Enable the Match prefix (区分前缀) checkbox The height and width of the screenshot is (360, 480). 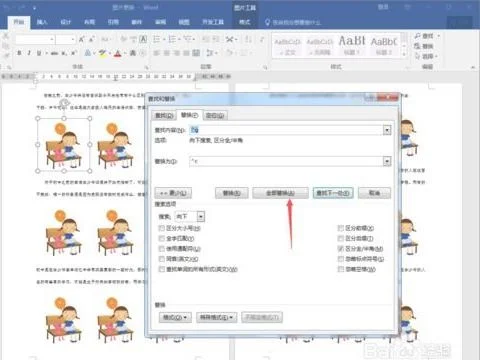coord(341,228)
